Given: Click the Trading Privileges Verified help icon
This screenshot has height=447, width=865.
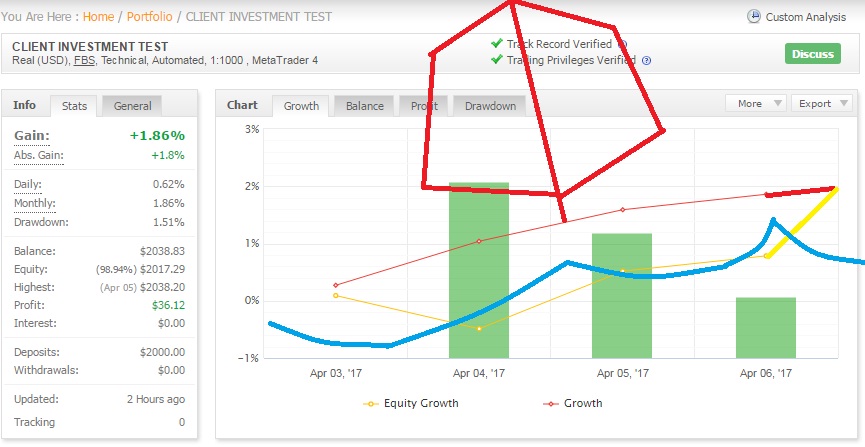Looking at the screenshot, I should tap(647, 61).
